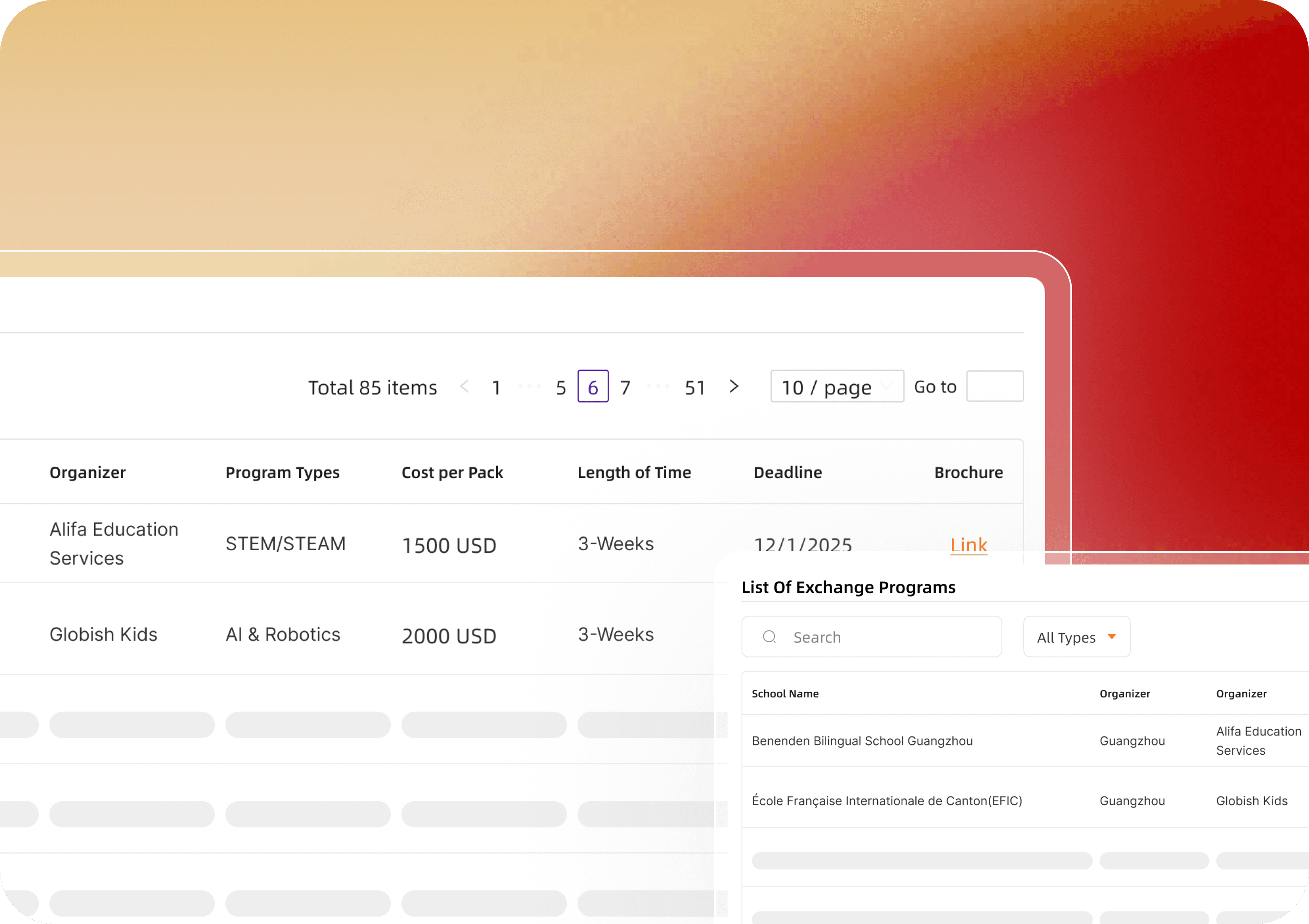Image resolution: width=1309 pixels, height=924 pixels.
Task: Click the jump-forward ellipsis before page 51
Action: tap(658, 386)
